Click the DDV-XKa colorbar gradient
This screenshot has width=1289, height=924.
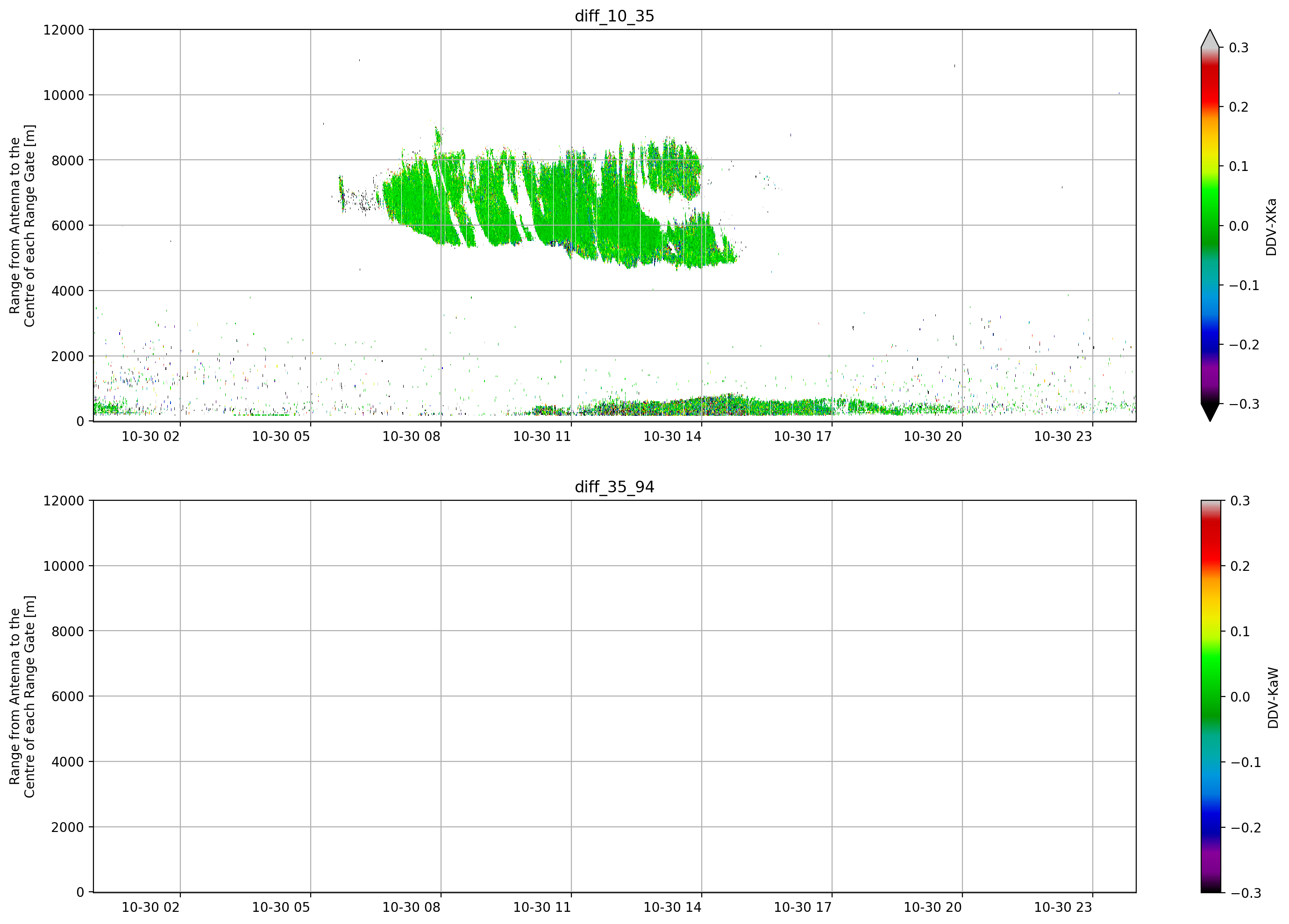point(1210,226)
